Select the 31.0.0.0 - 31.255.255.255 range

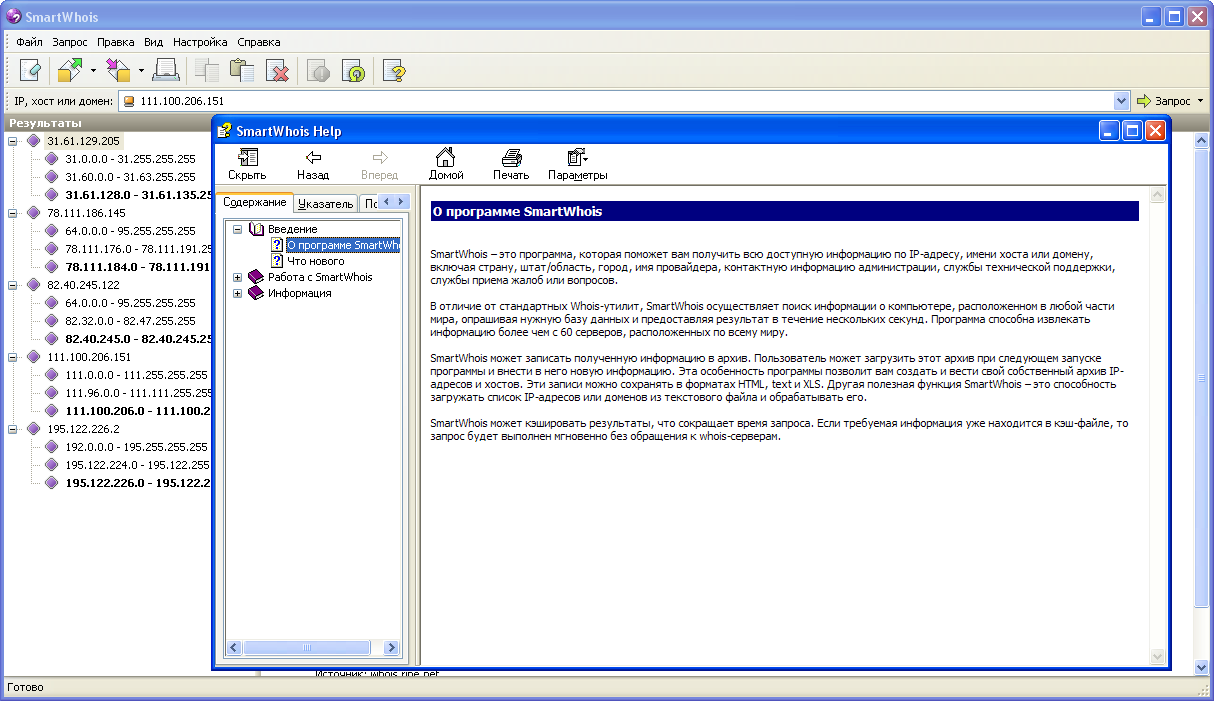pyautogui.click(x=130, y=159)
